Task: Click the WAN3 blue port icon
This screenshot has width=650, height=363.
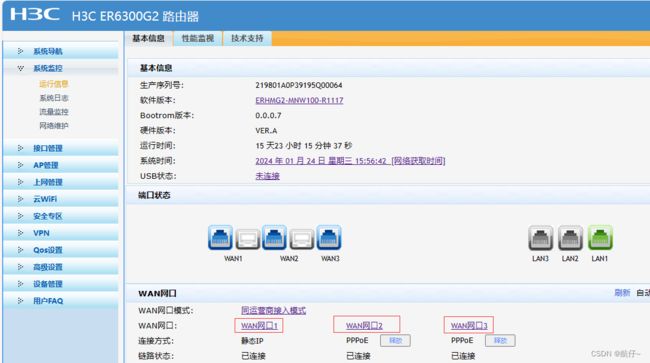Action: coord(329,237)
